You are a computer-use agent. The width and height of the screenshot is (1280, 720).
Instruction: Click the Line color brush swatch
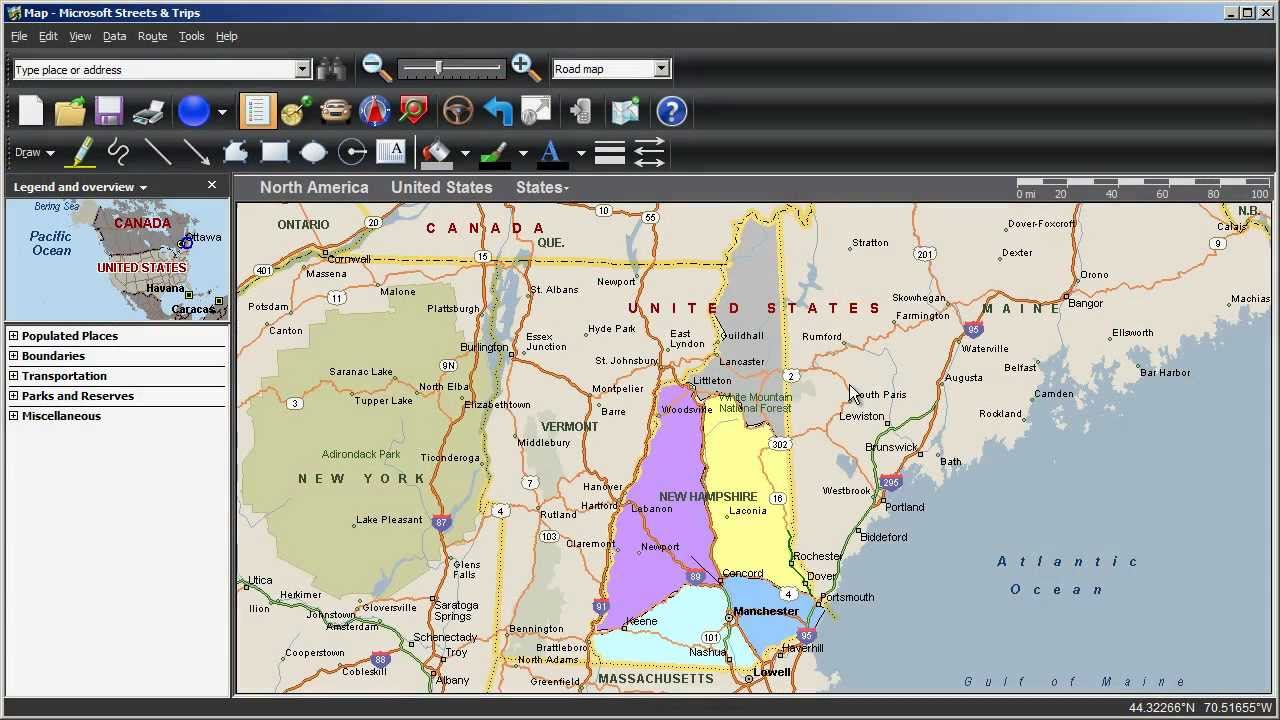click(494, 153)
